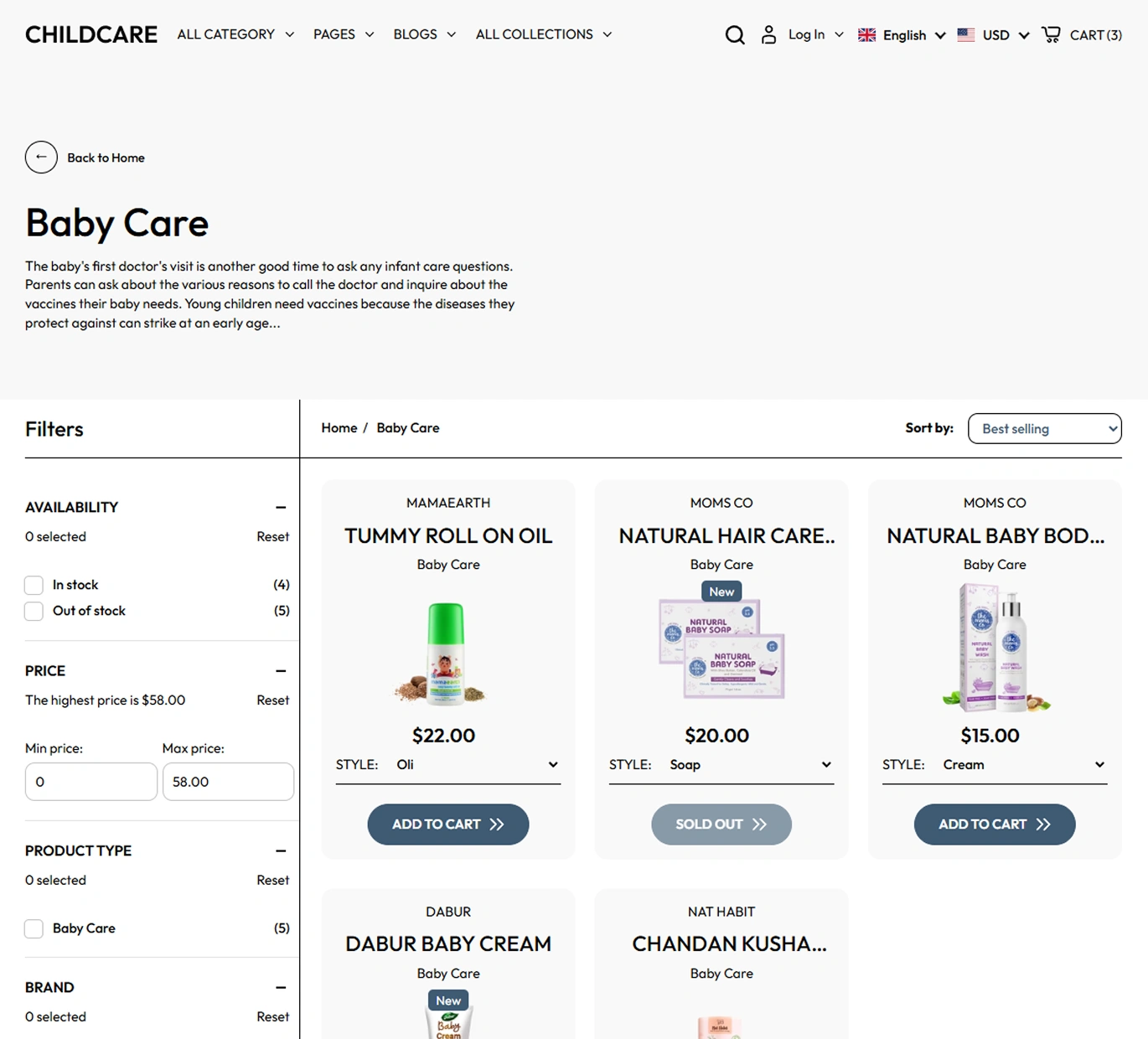This screenshot has width=1148, height=1039.
Task: Add Natural Baby Body product to cart
Action: [x=995, y=824]
